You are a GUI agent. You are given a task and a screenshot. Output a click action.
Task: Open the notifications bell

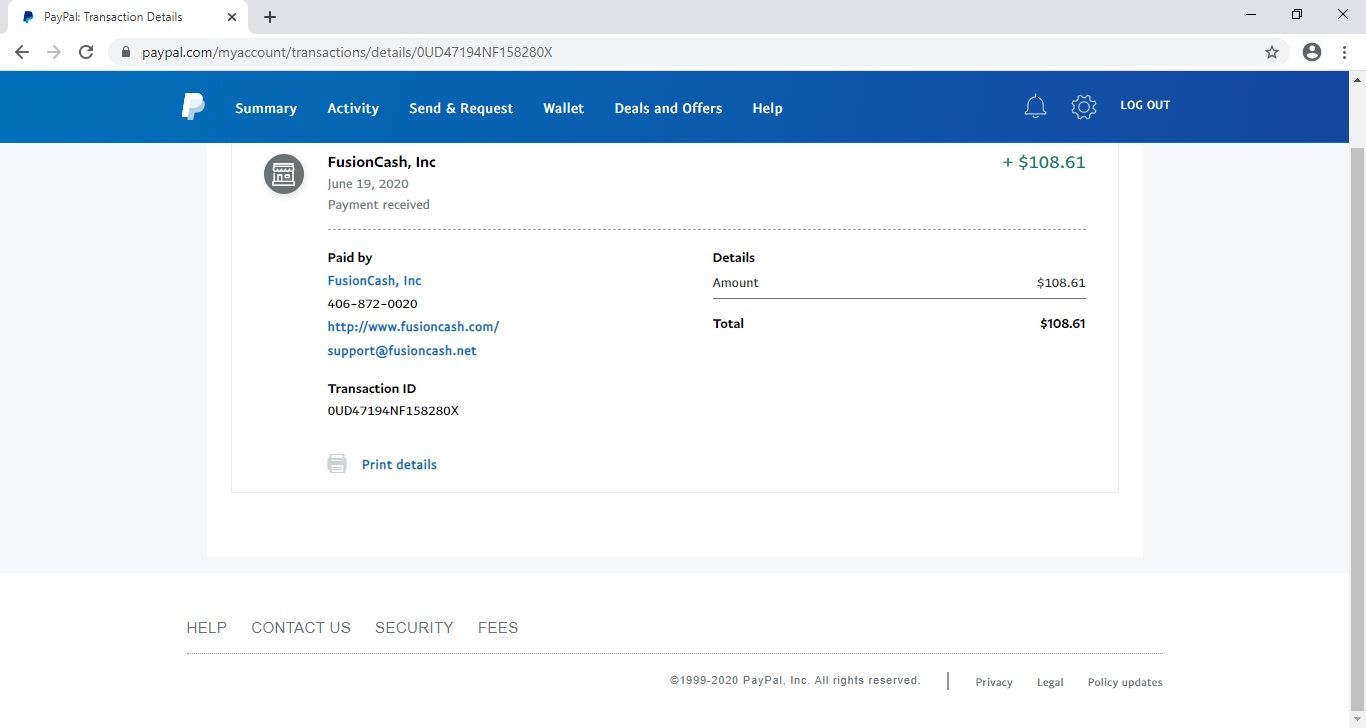click(1035, 107)
